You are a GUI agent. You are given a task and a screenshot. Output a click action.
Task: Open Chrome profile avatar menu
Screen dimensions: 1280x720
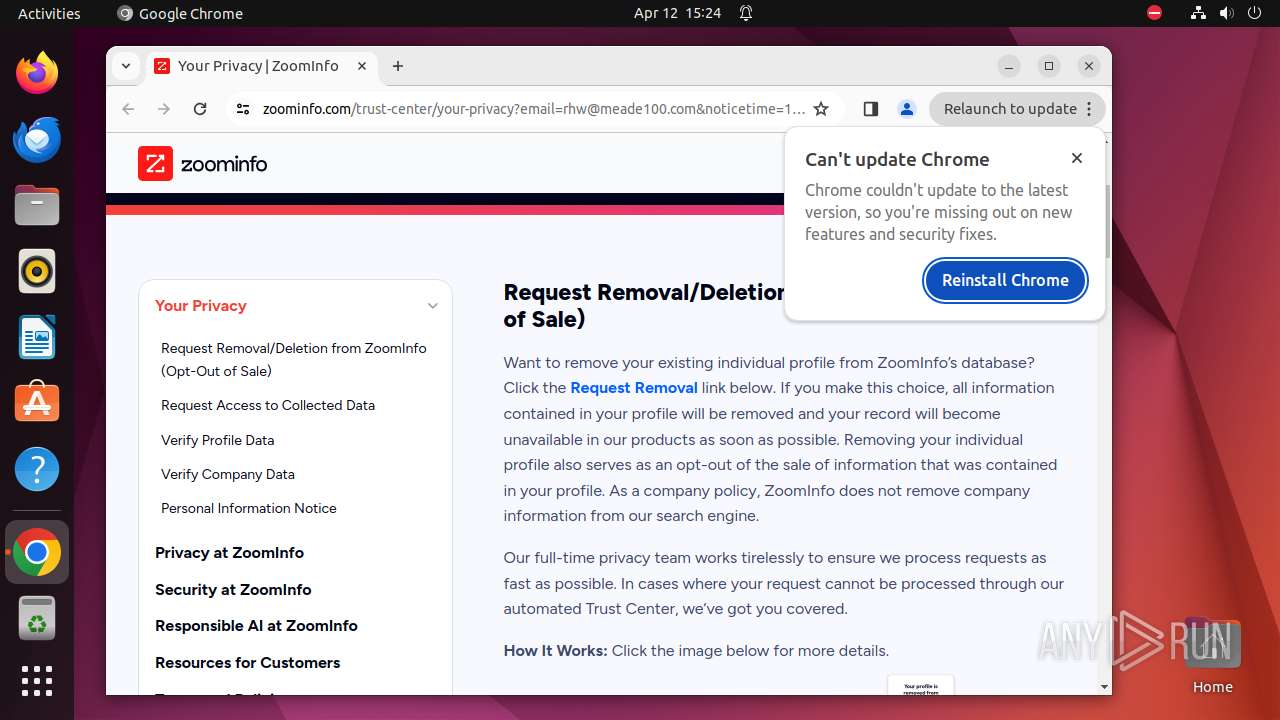coord(907,109)
